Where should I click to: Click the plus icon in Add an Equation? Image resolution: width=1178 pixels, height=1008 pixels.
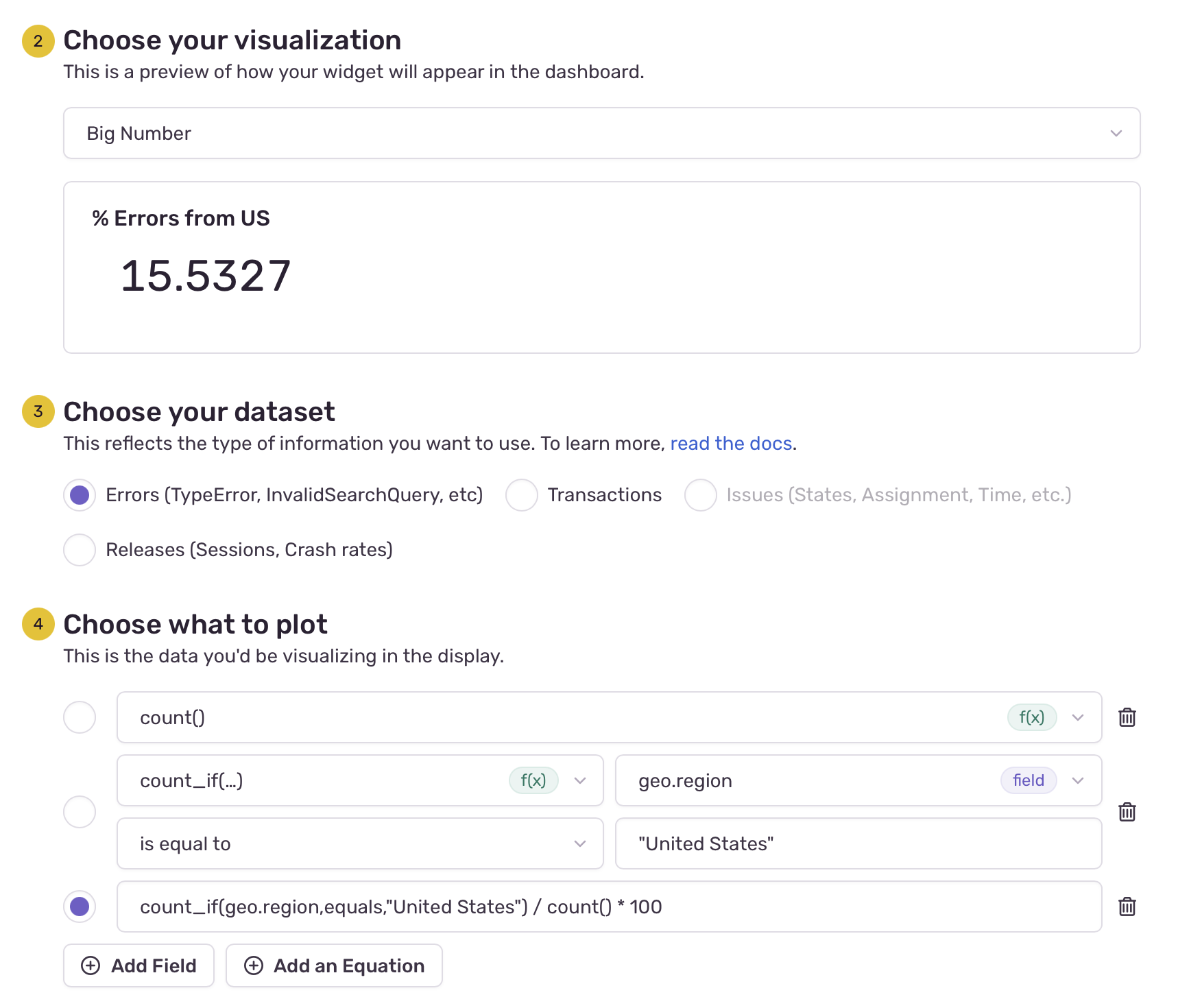coord(254,965)
